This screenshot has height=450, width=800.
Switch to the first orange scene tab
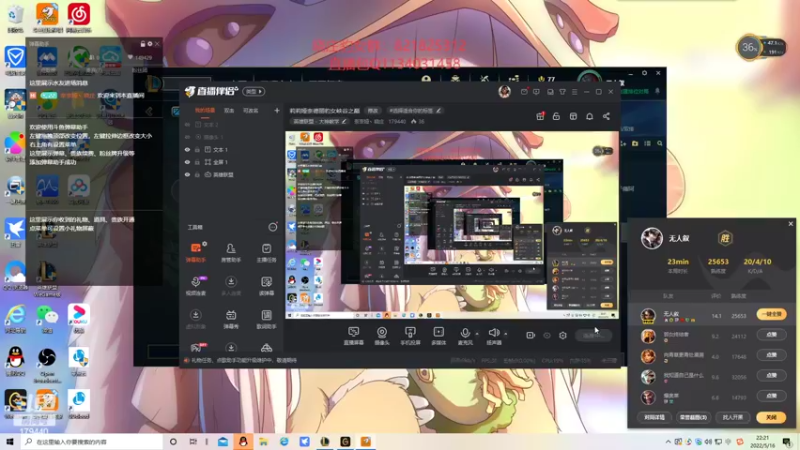point(205,110)
